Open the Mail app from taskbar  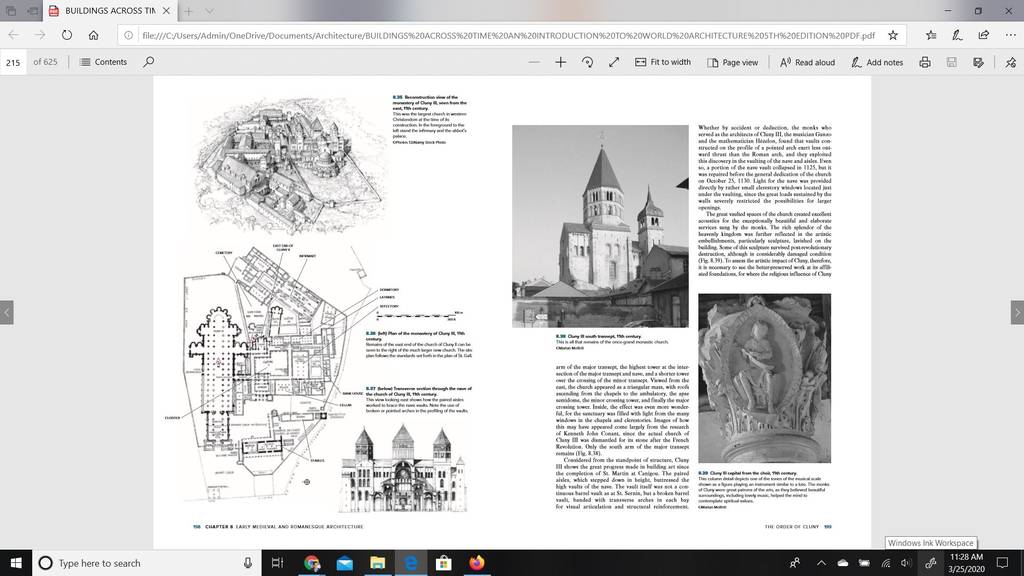[345, 563]
